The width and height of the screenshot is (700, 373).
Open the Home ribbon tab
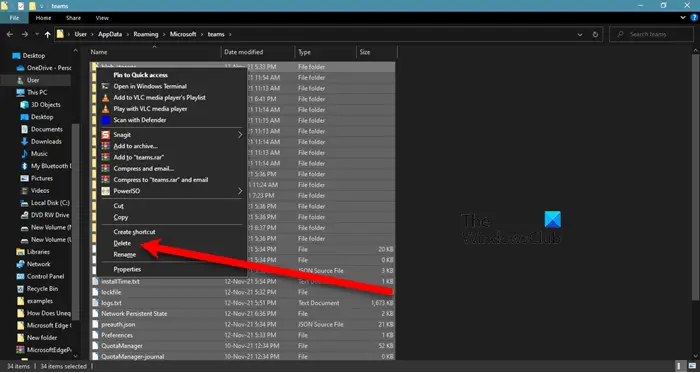43,18
